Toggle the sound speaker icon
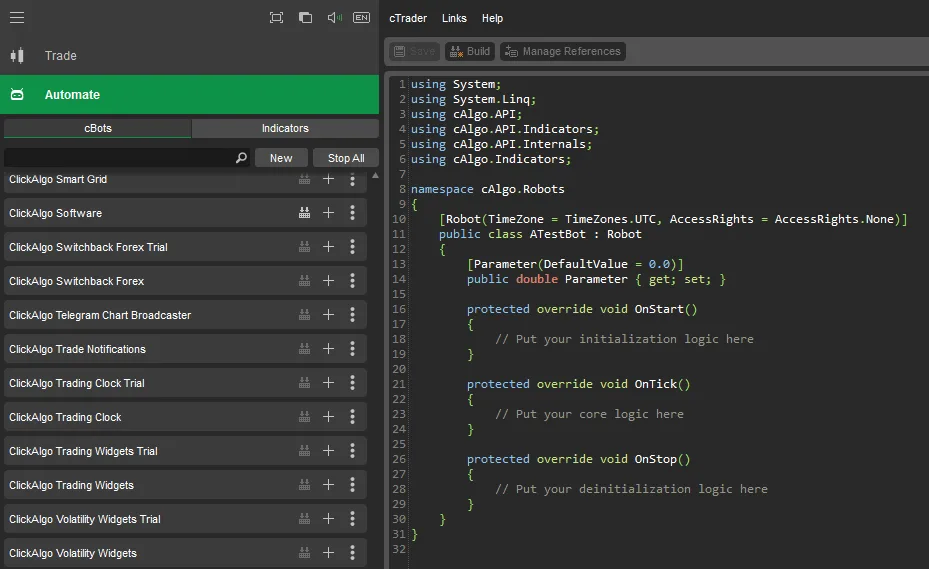This screenshot has width=929, height=569. (334, 18)
